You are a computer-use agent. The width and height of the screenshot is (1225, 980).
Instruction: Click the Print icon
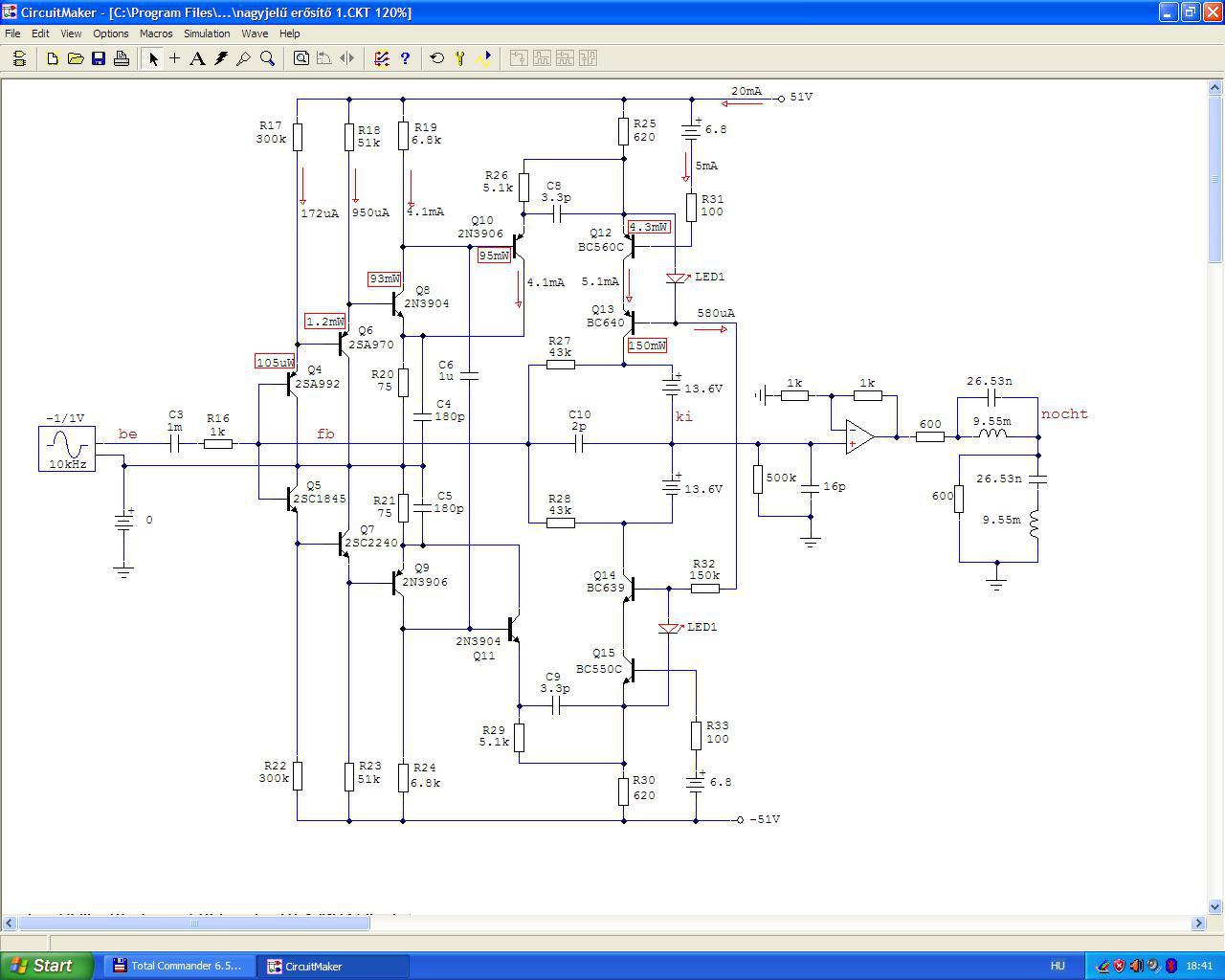[x=122, y=58]
